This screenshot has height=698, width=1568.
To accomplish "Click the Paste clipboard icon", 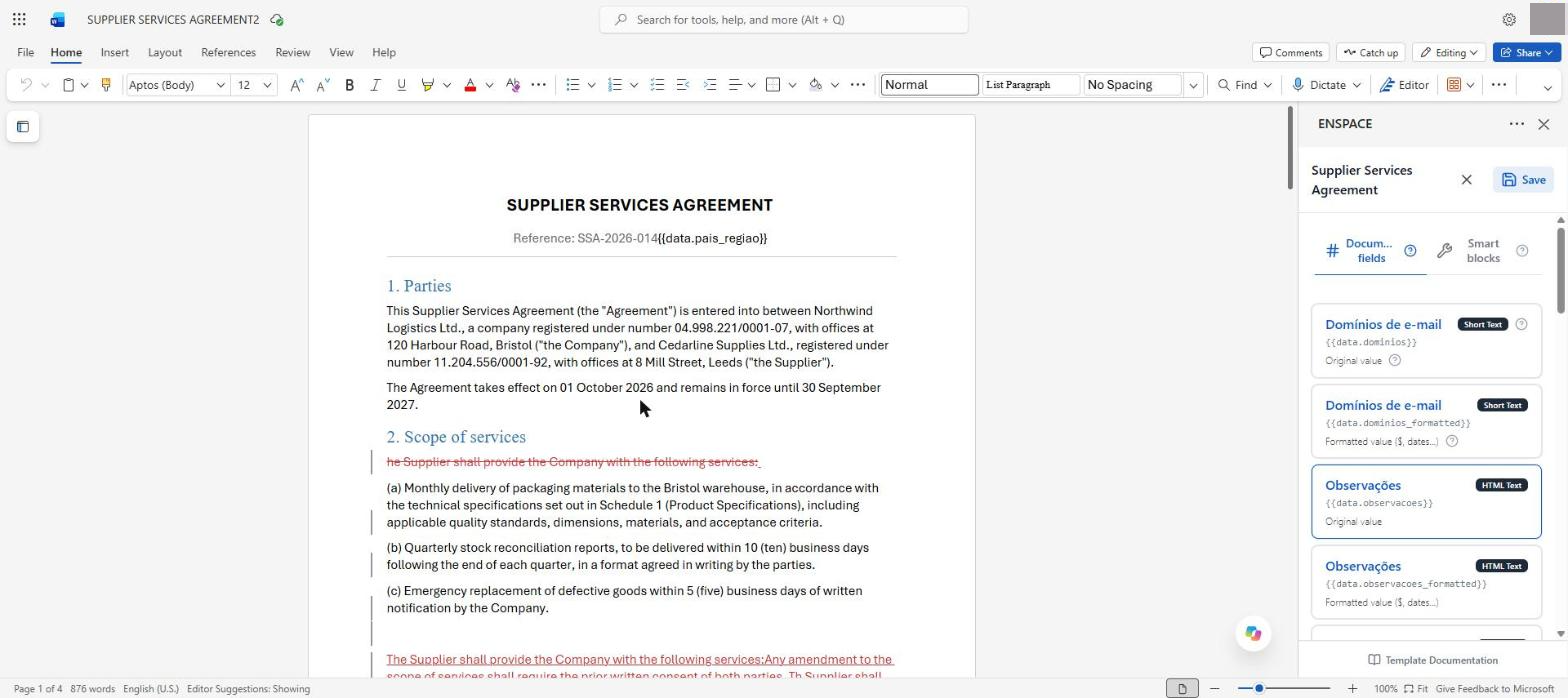I will coord(68,85).
